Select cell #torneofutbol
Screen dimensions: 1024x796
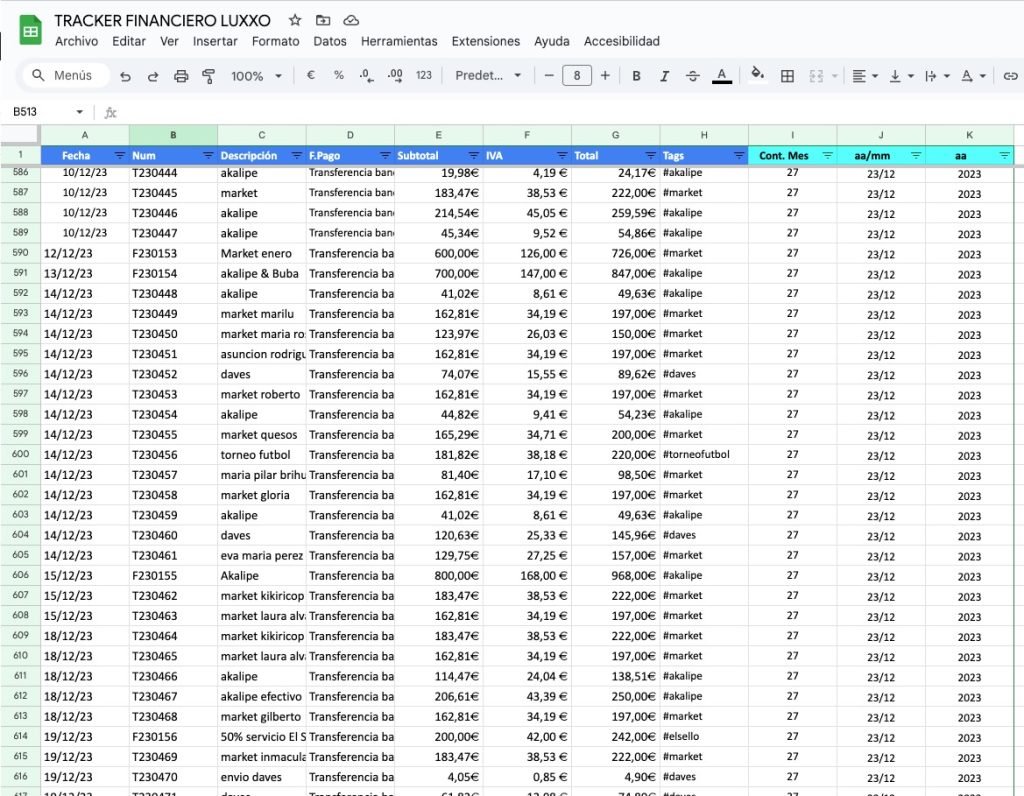(704, 454)
